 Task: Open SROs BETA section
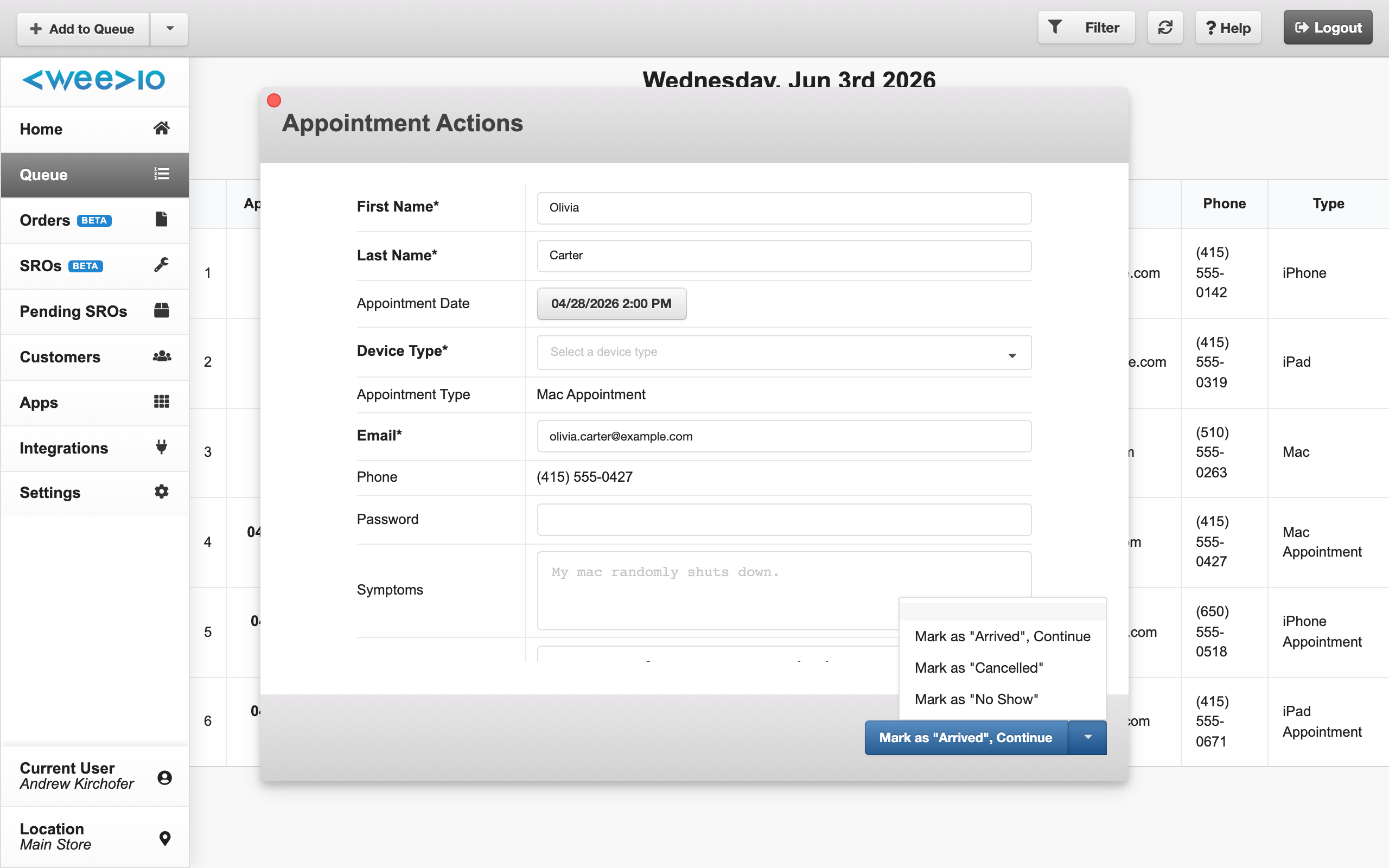95,266
